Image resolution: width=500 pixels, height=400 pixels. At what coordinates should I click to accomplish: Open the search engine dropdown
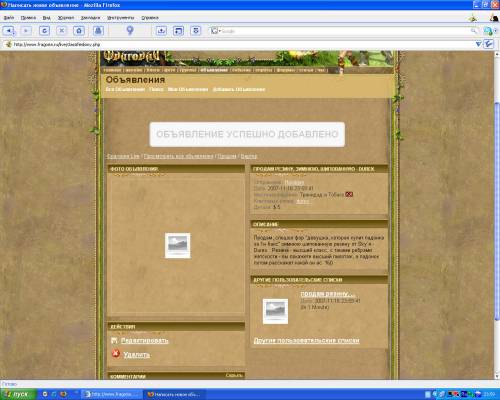[216, 31]
